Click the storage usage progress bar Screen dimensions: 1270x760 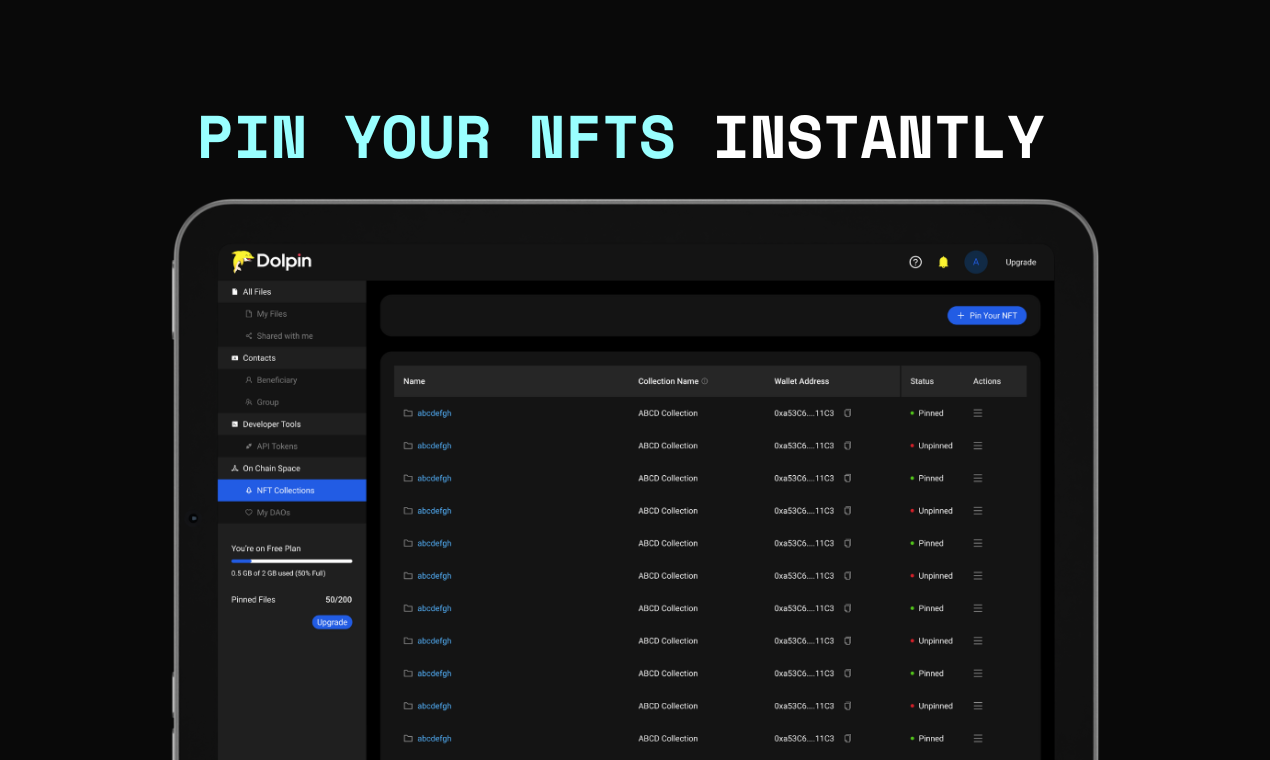(x=291, y=561)
